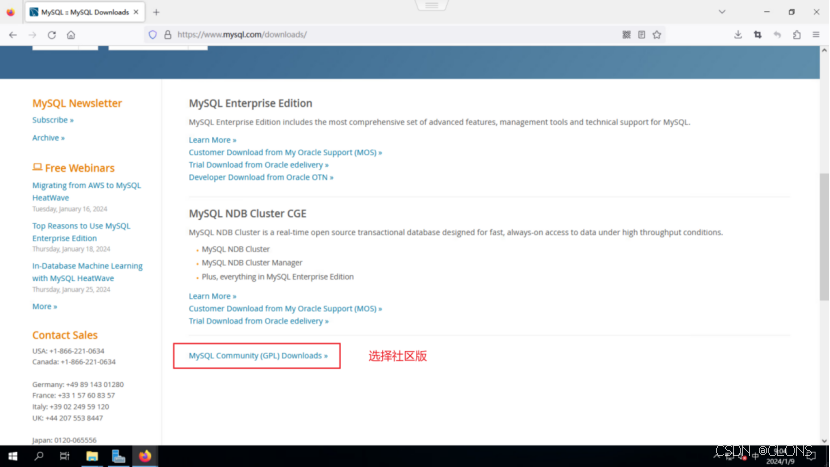Image resolution: width=830 pixels, height=467 pixels.
Task: Show site security info via padlock icon
Action: point(168,35)
